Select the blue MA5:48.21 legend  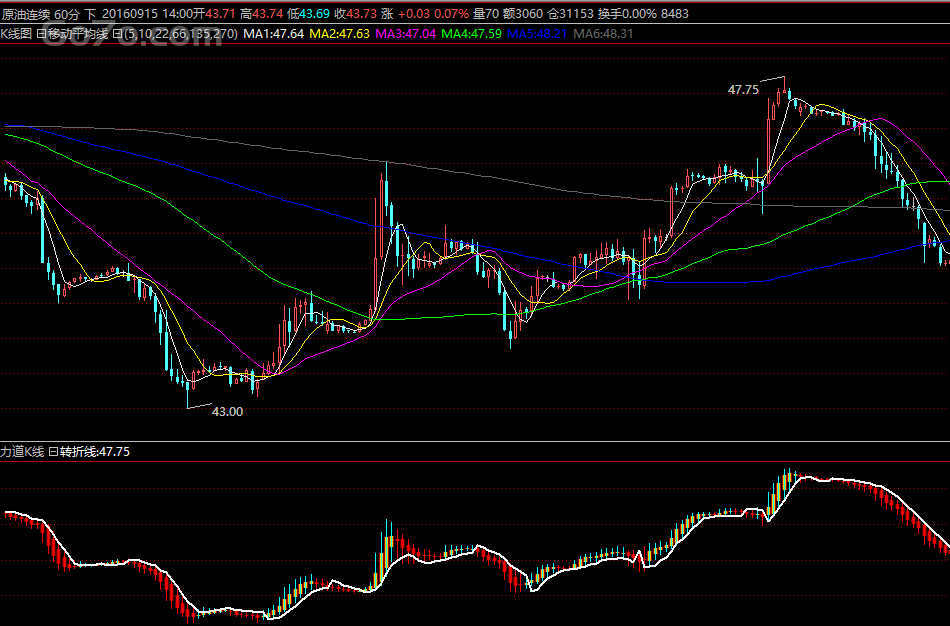(x=537, y=34)
